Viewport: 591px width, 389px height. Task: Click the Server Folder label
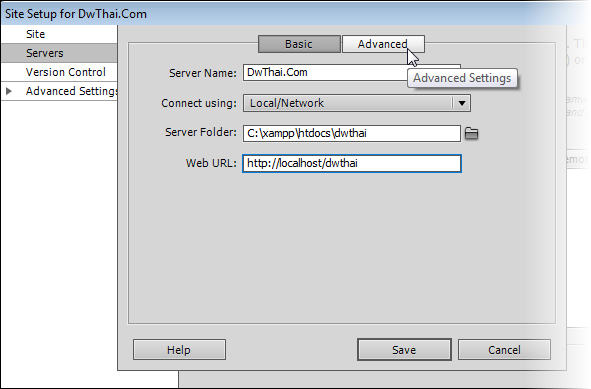tap(201, 132)
